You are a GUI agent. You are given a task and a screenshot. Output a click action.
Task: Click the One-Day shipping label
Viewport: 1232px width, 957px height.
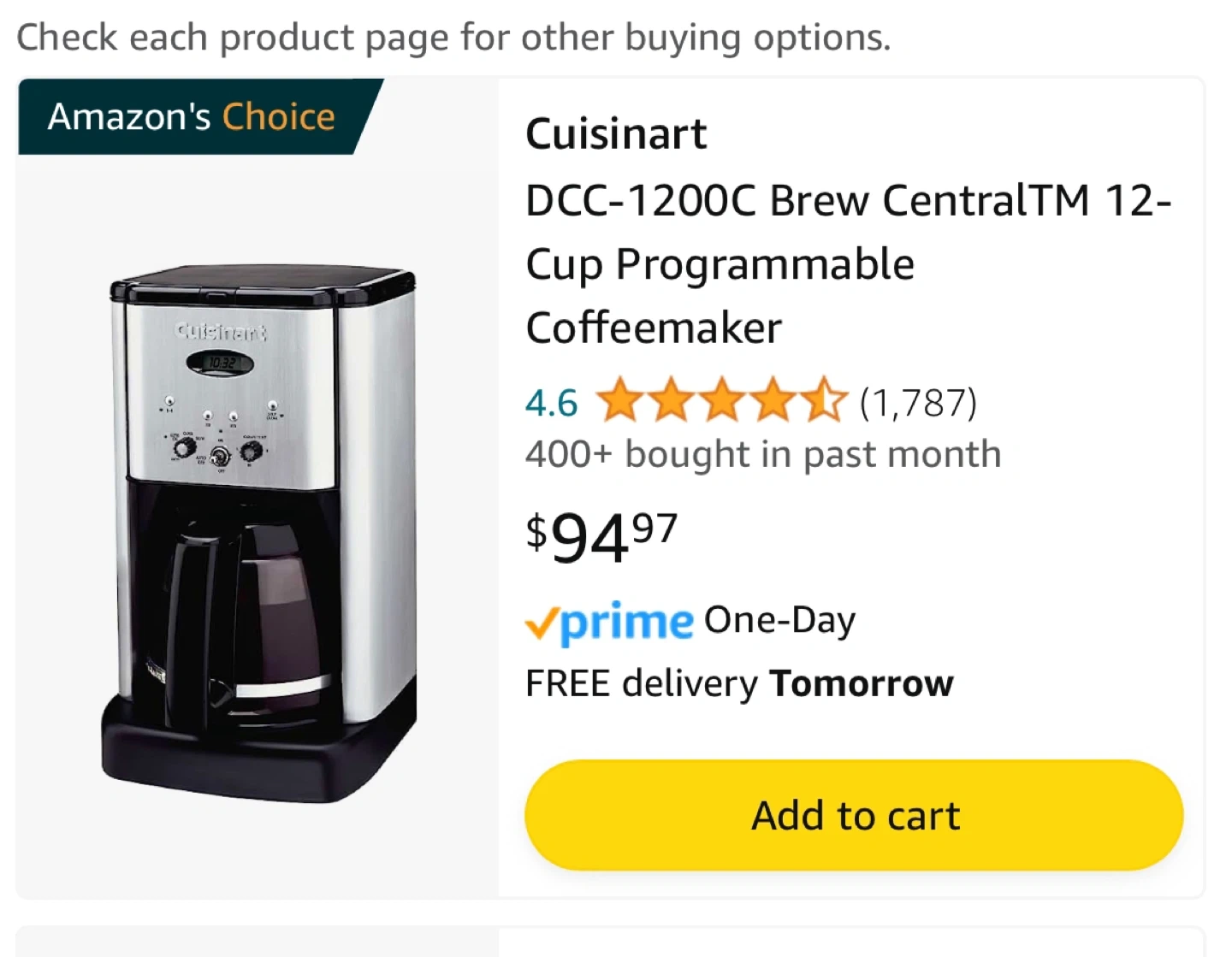[x=779, y=621]
